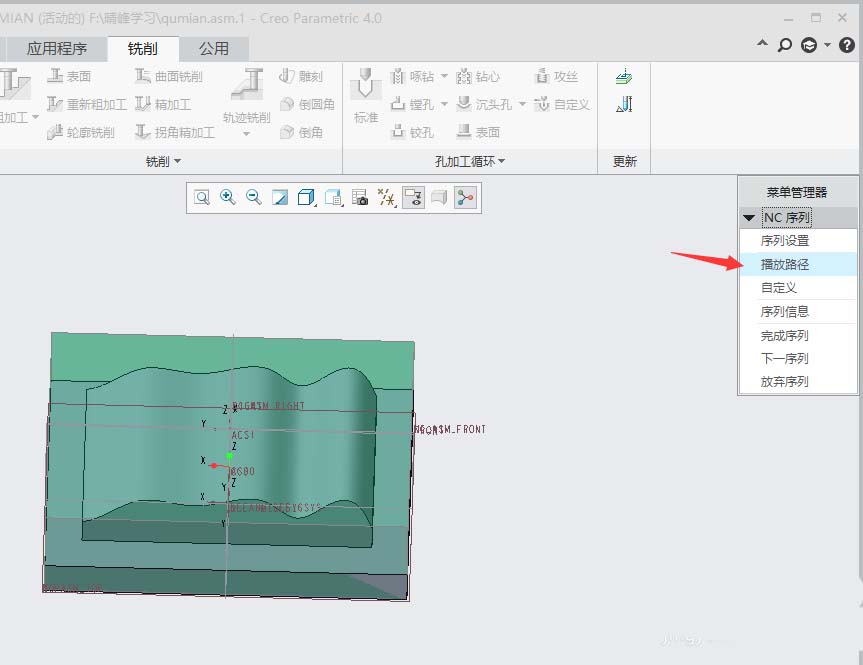
Task: Collapse the ribbon with up arrow
Action: click(762, 43)
